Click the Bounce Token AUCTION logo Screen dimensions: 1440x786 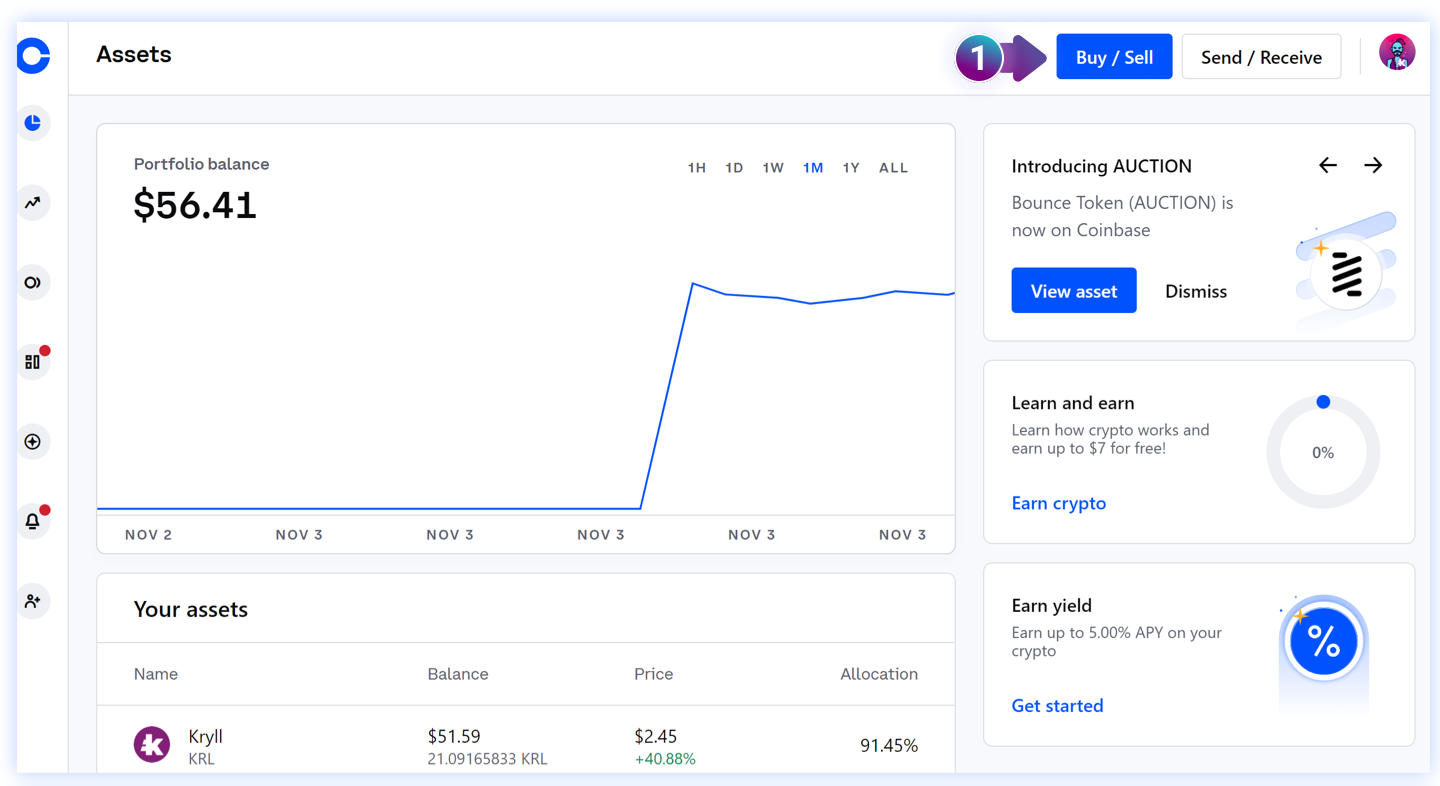pyautogui.click(x=1347, y=274)
